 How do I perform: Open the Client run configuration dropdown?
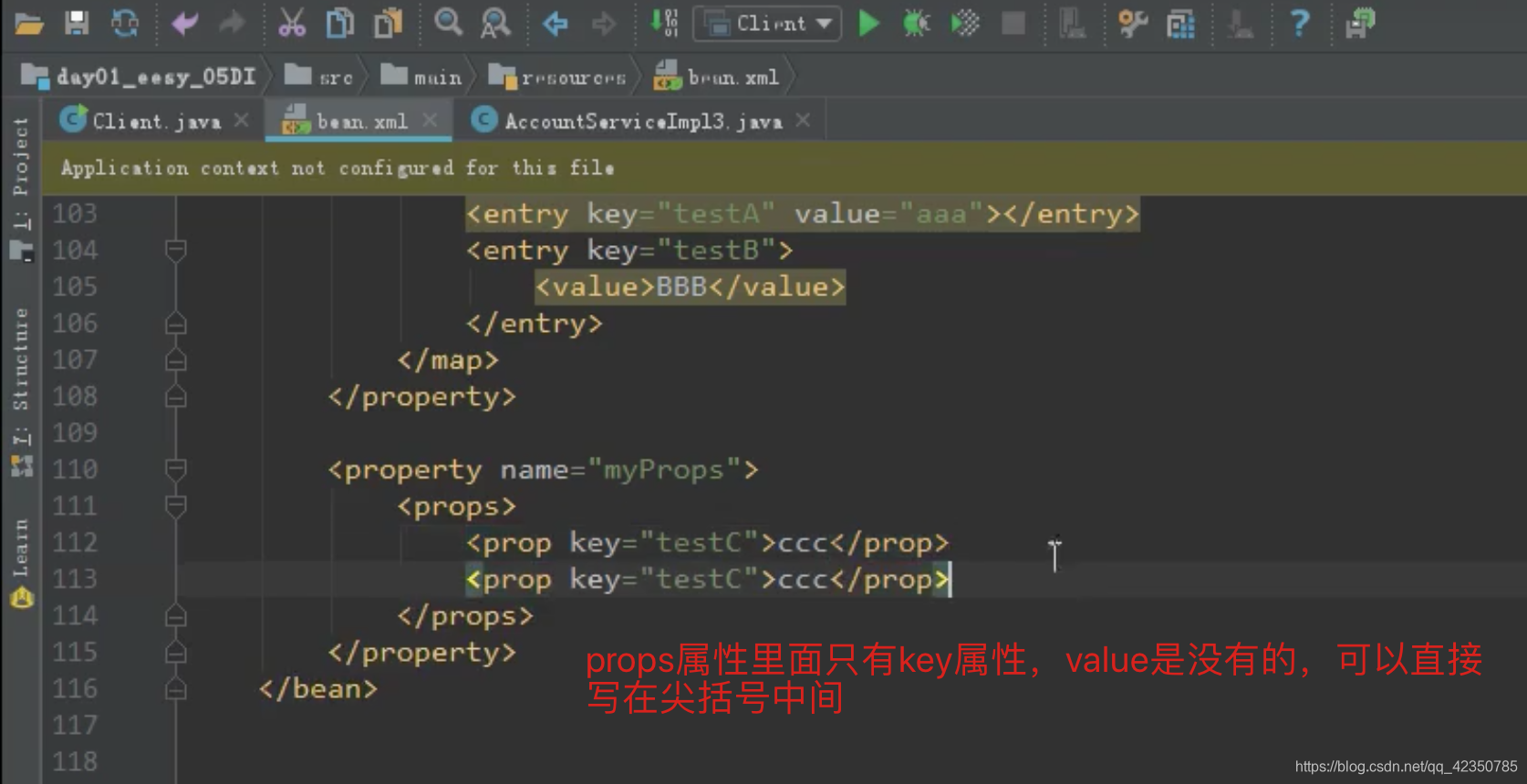(x=768, y=24)
